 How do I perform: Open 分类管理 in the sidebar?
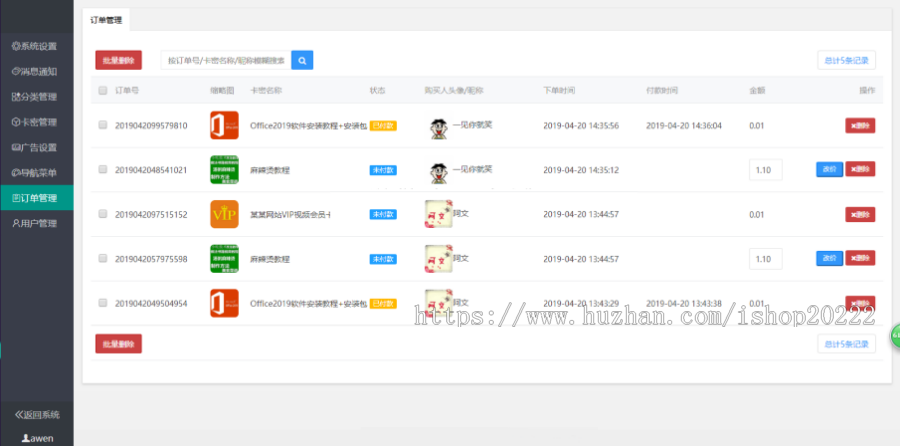[x=37, y=97]
